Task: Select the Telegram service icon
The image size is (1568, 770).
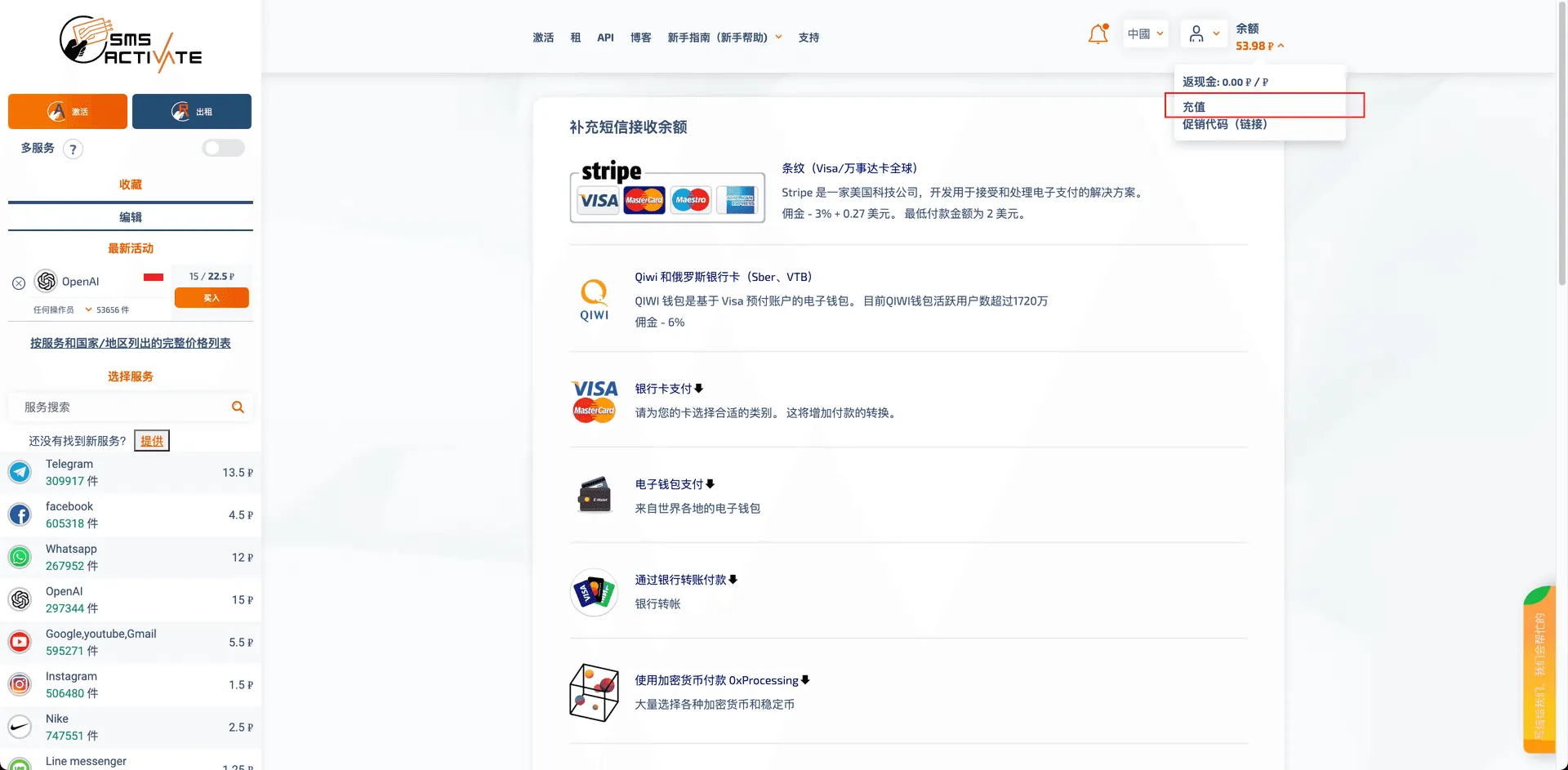Action: click(x=20, y=472)
